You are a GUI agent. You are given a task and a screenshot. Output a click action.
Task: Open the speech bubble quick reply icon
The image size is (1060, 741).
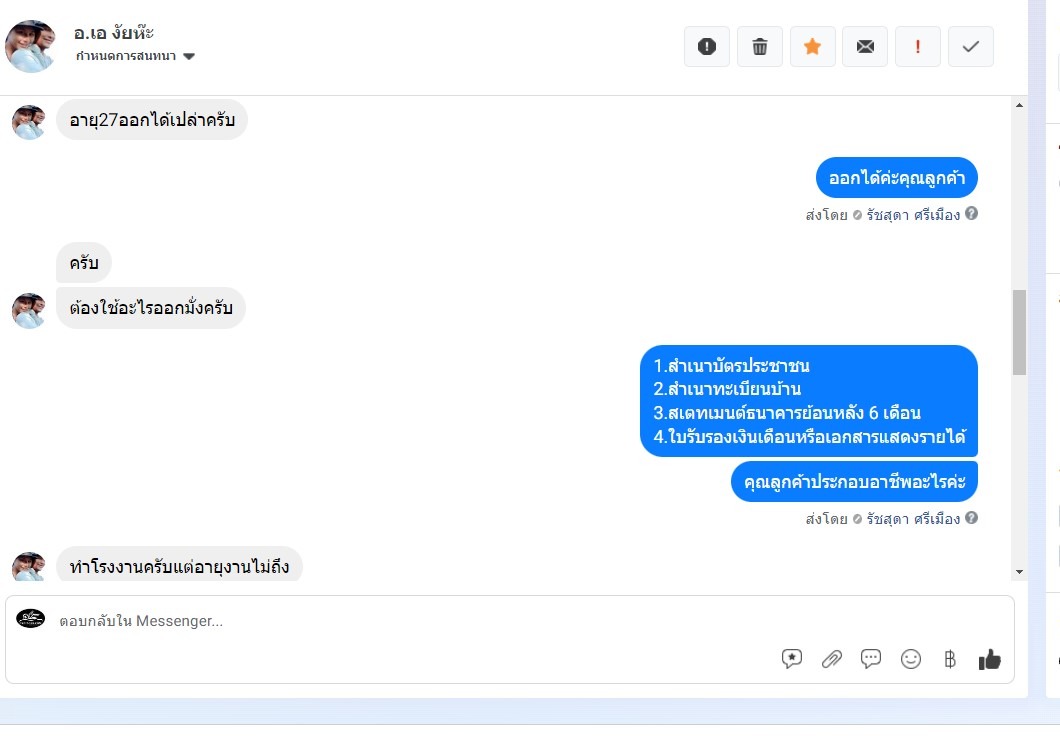pyautogui.click(x=871, y=659)
